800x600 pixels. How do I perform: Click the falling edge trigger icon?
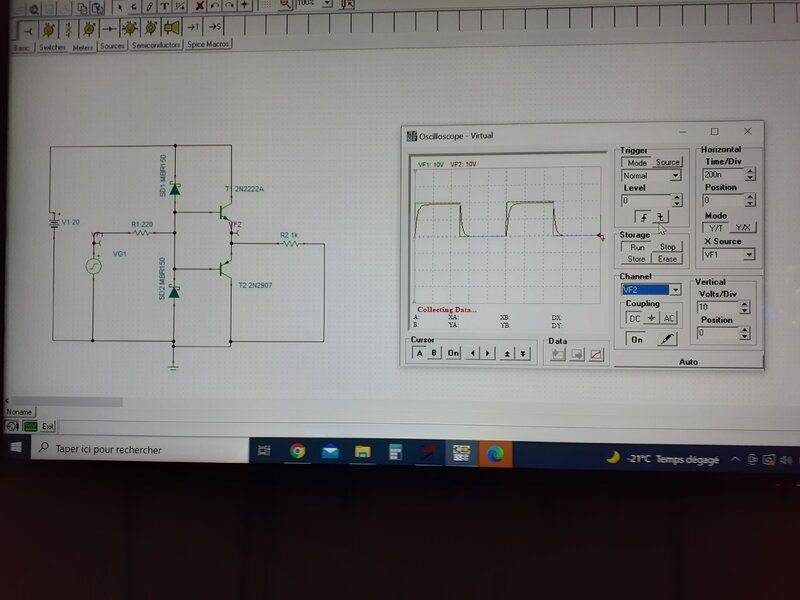pos(660,217)
